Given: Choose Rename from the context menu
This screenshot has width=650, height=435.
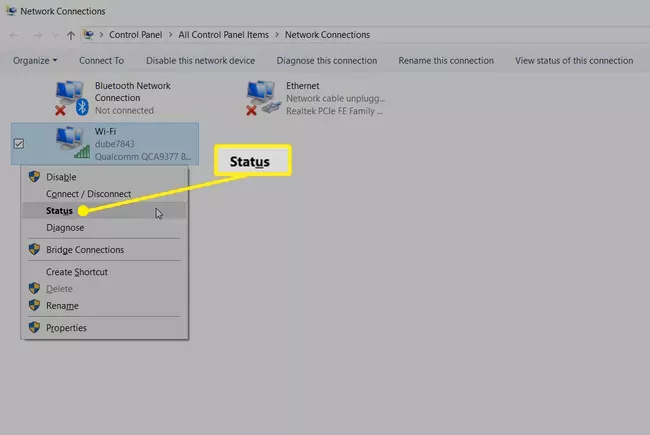Looking at the screenshot, I should 104,306.
